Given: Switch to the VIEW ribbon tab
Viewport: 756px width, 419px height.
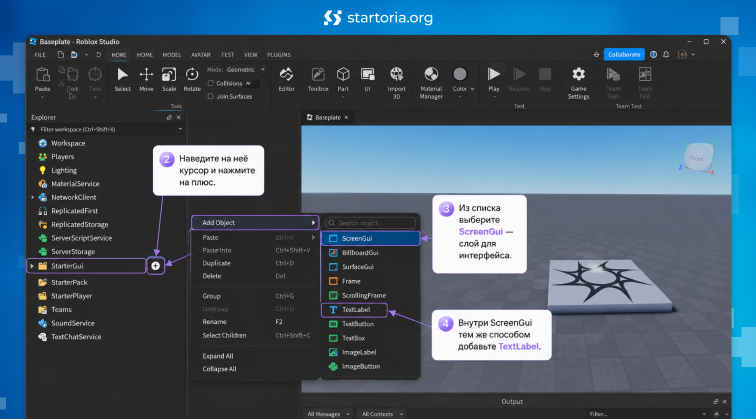Looking at the screenshot, I should [251, 55].
